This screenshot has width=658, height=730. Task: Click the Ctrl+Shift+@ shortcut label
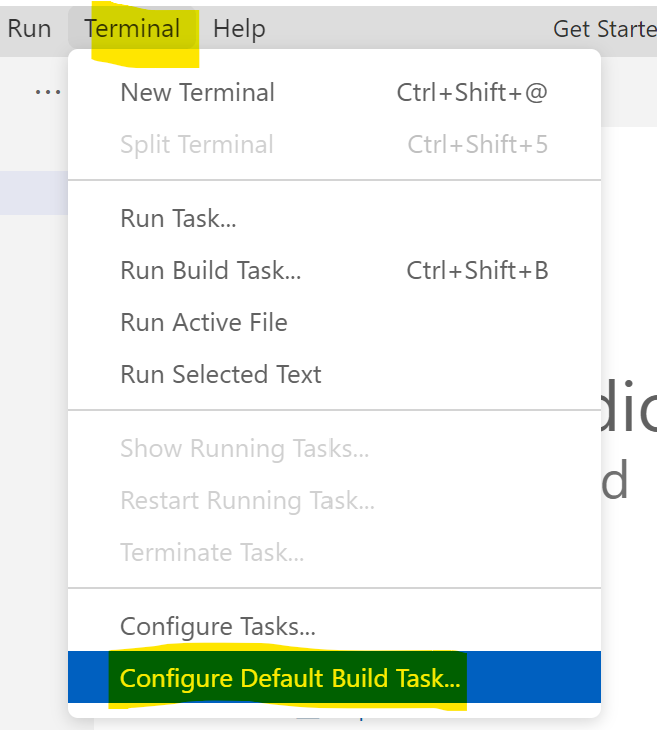tap(472, 93)
